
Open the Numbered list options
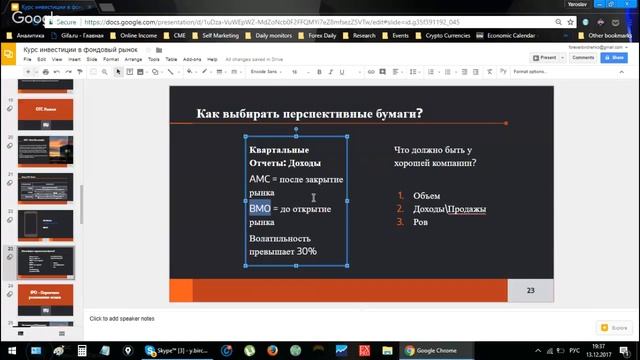(432, 72)
